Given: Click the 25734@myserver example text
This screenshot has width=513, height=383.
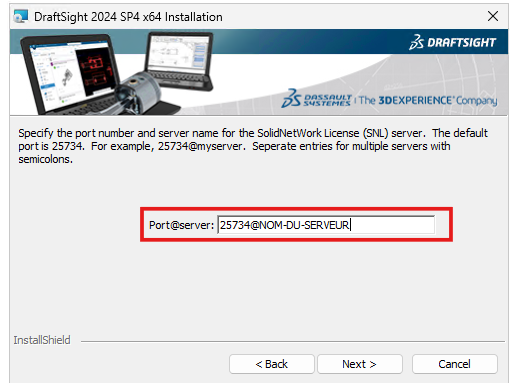Looking at the screenshot, I should point(201,146).
